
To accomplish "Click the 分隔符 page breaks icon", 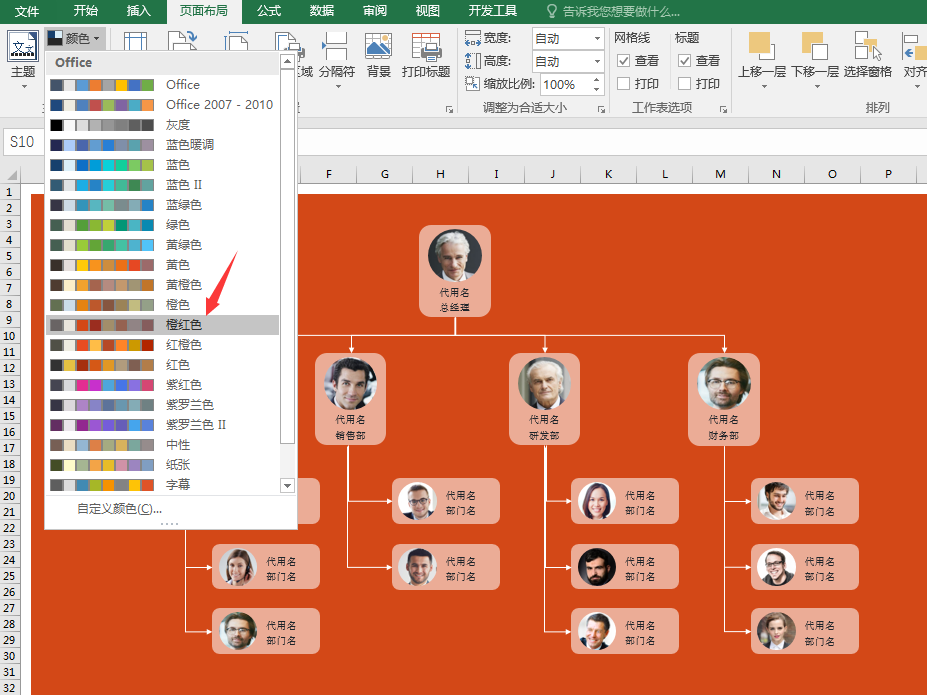I will tap(336, 46).
